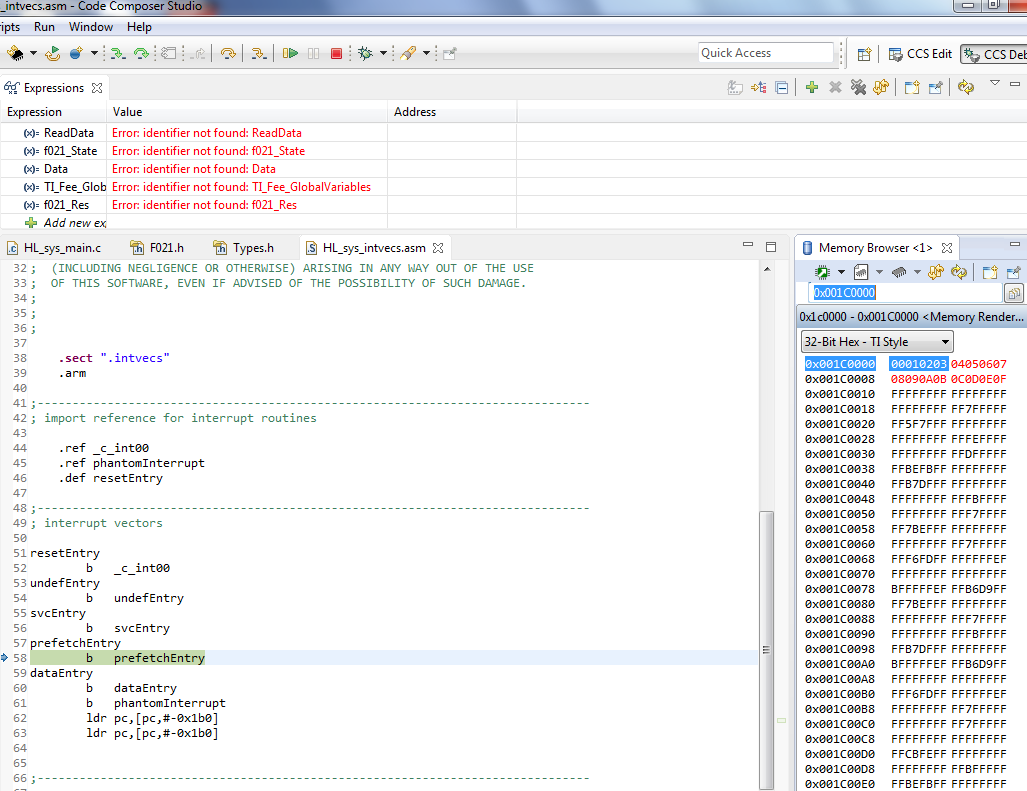Screen dimensions: 1027x791
Task: Click the Restart icon in the toolbar
Action: [x=53, y=53]
